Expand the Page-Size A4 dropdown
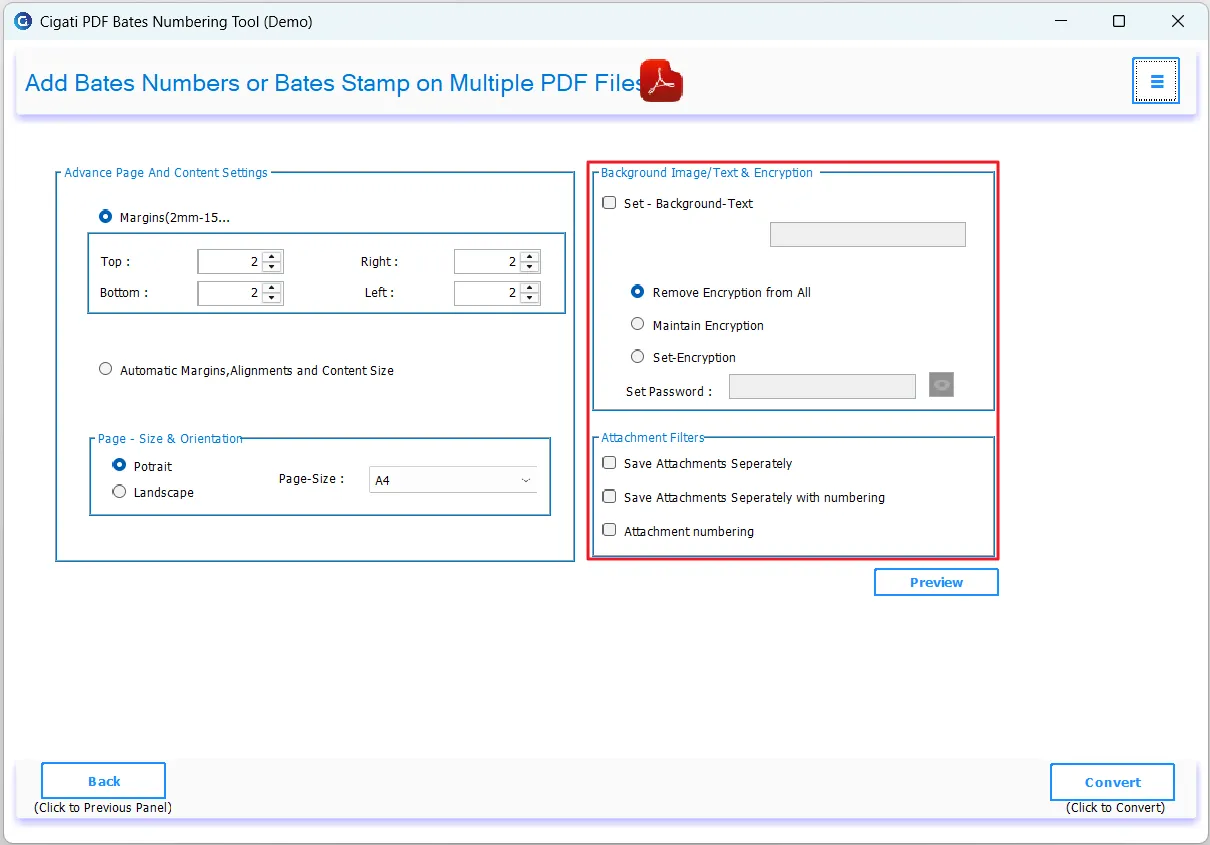 coord(453,480)
